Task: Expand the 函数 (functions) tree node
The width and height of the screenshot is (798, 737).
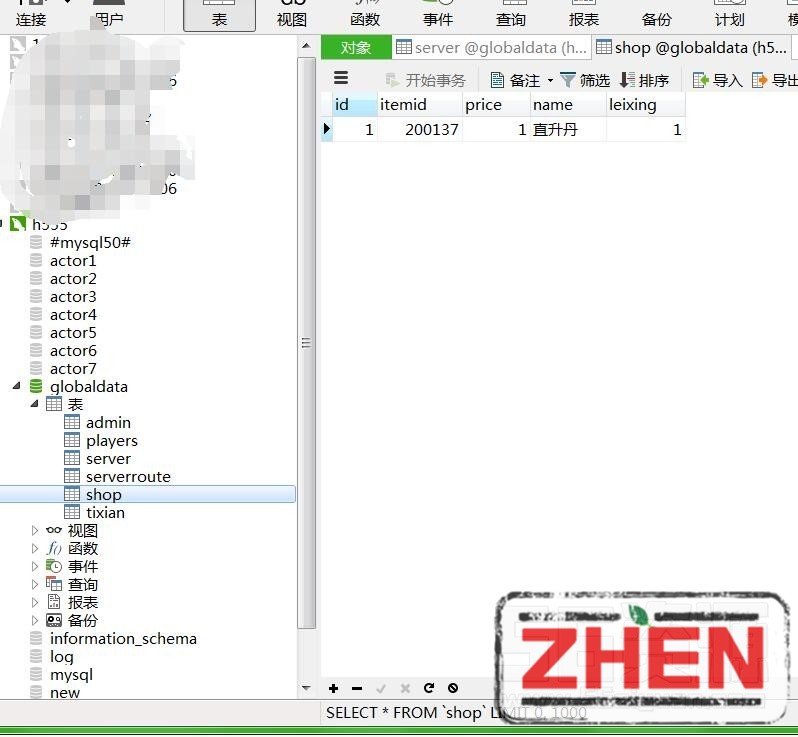Action: [x=35, y=549]
